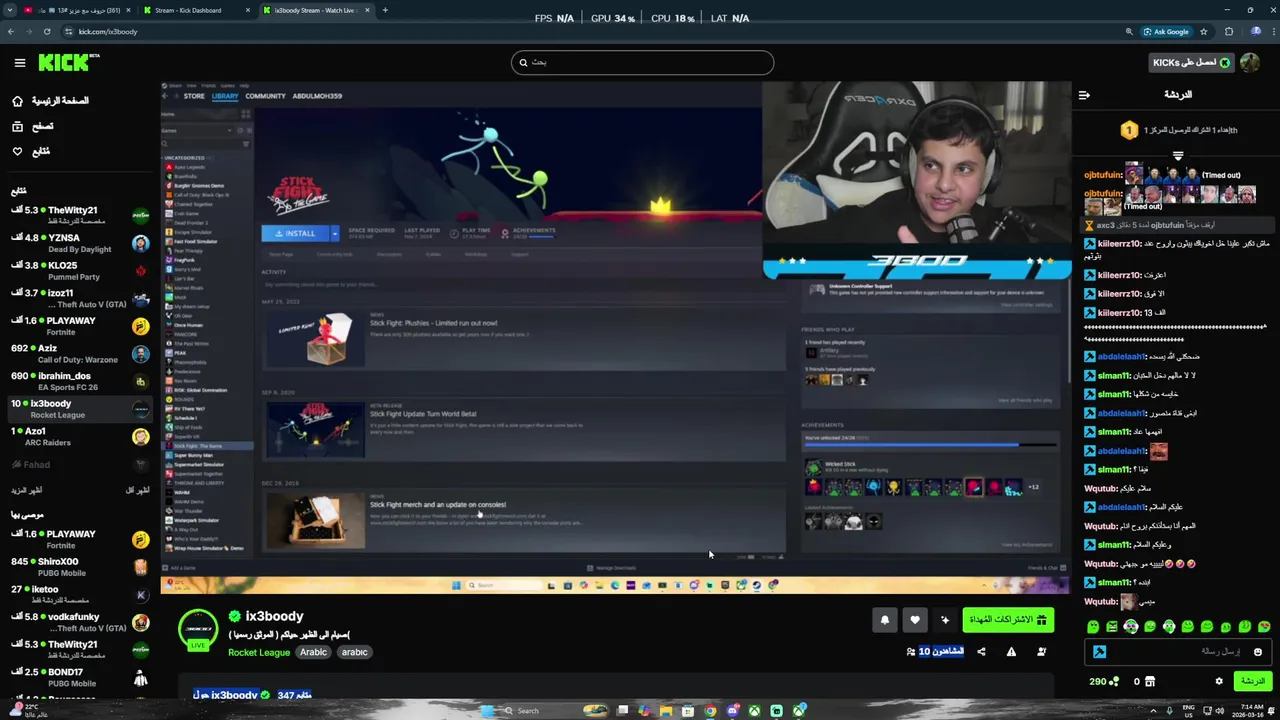Open Windows Start menu on taskbar
The height and width of the screenshot is (720, 1280).
point(487,711)
